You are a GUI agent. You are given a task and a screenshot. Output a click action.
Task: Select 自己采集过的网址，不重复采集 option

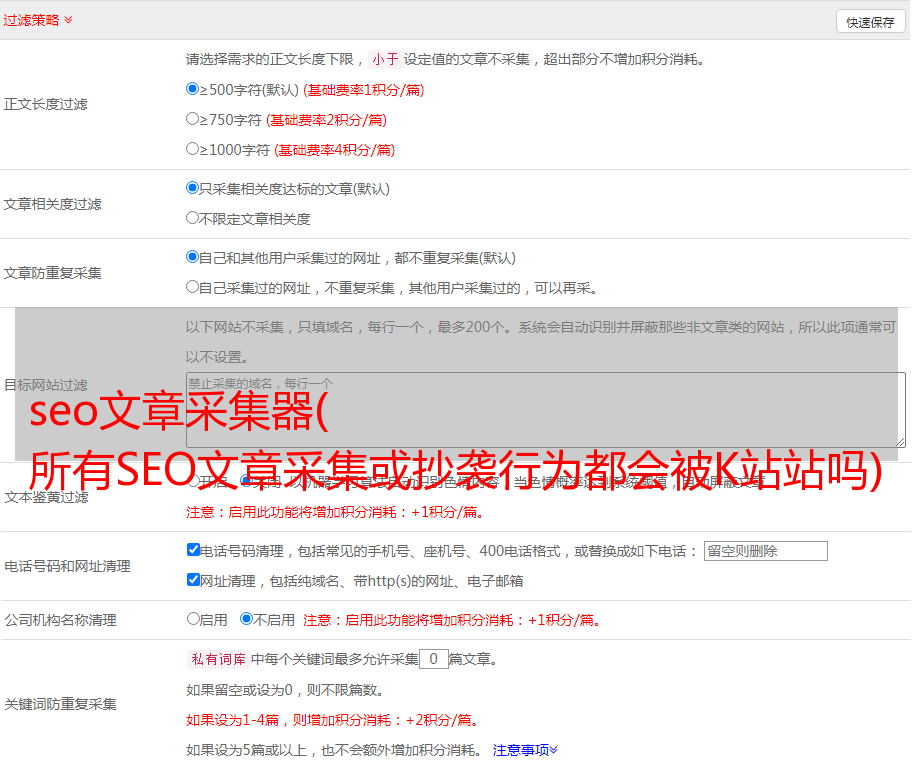193,287
